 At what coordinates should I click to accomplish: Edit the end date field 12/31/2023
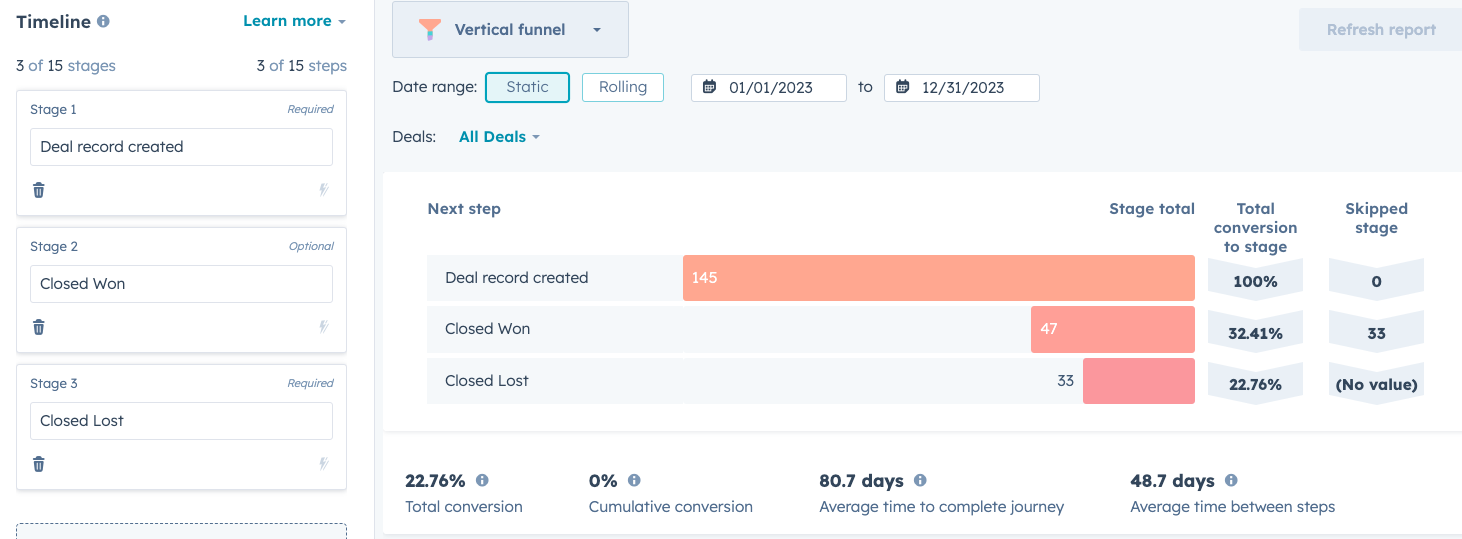tap(962, 88)
